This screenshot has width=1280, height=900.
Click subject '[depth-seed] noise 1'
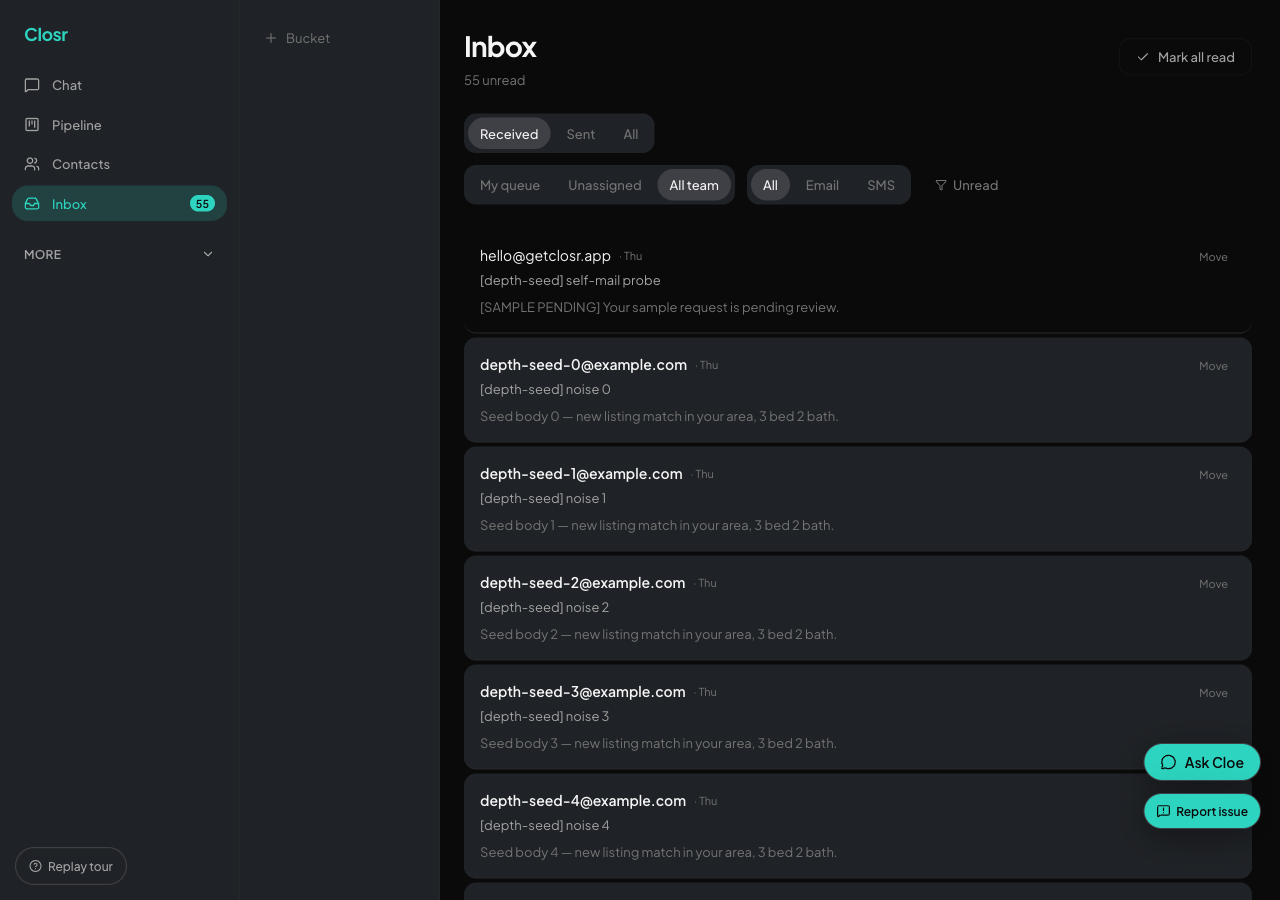click(543, 499)
